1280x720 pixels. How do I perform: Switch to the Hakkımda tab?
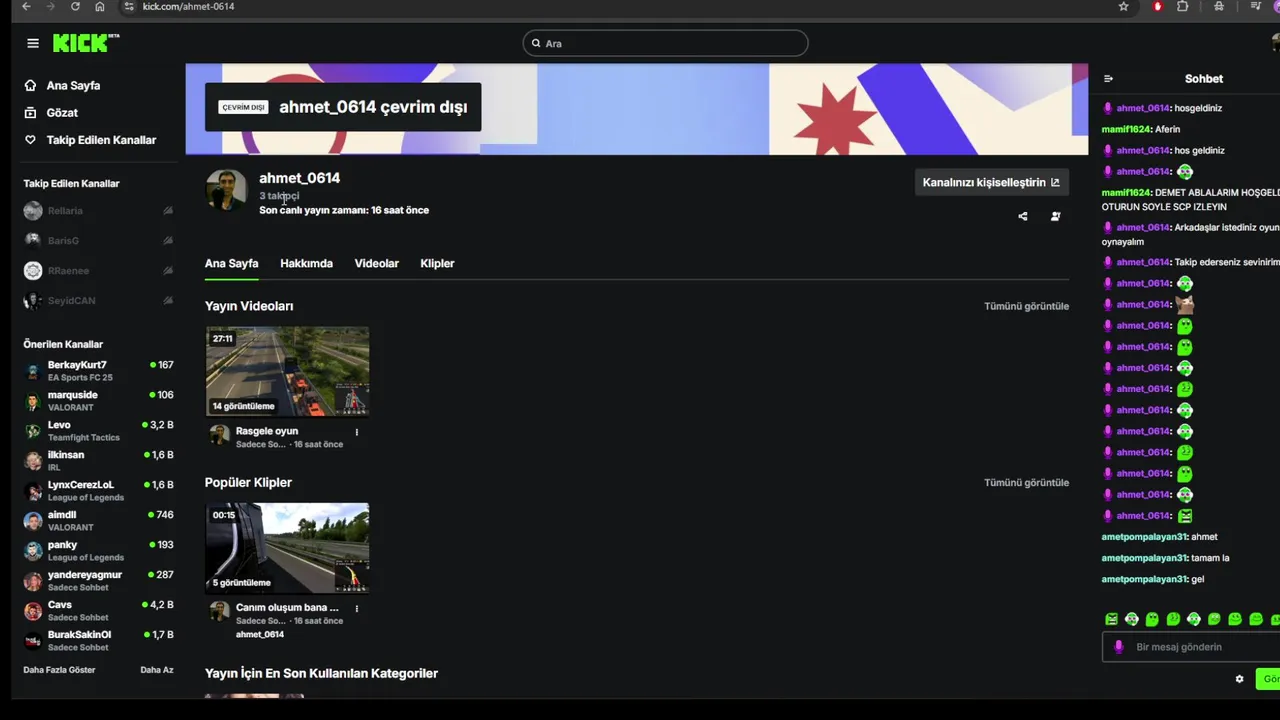(306, 264)
